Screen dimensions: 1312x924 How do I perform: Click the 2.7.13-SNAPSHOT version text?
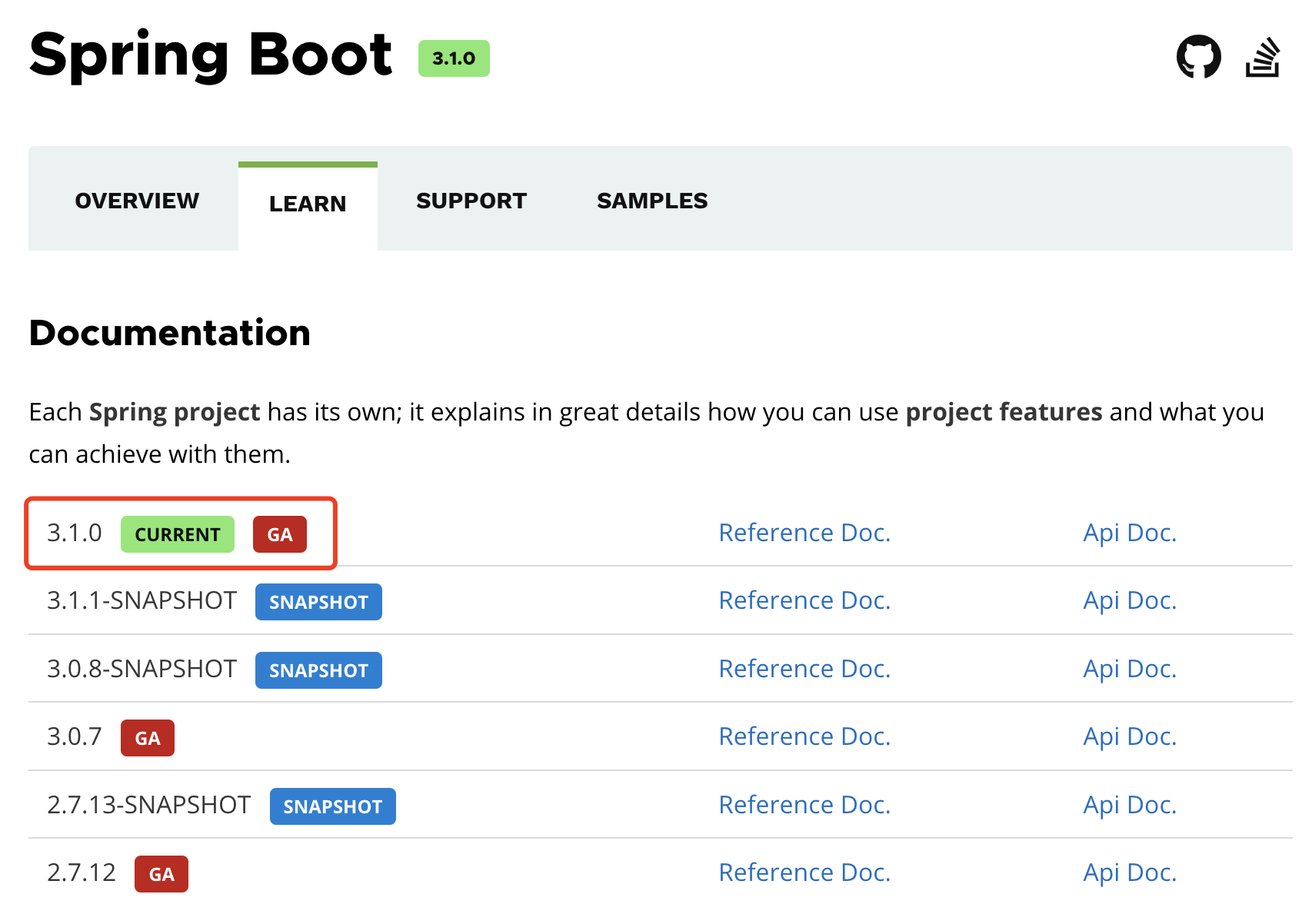(x=149, y=805)
